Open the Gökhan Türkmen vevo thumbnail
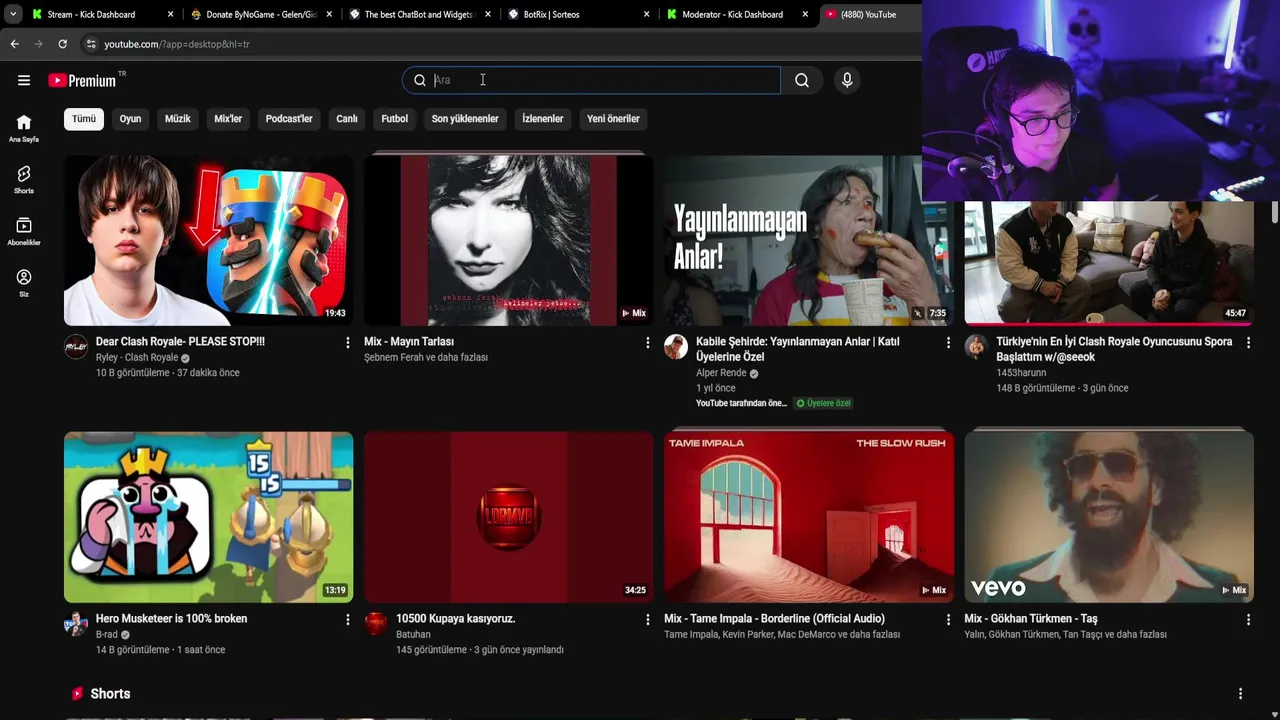1280x720 pixels. click(1108, 517)
